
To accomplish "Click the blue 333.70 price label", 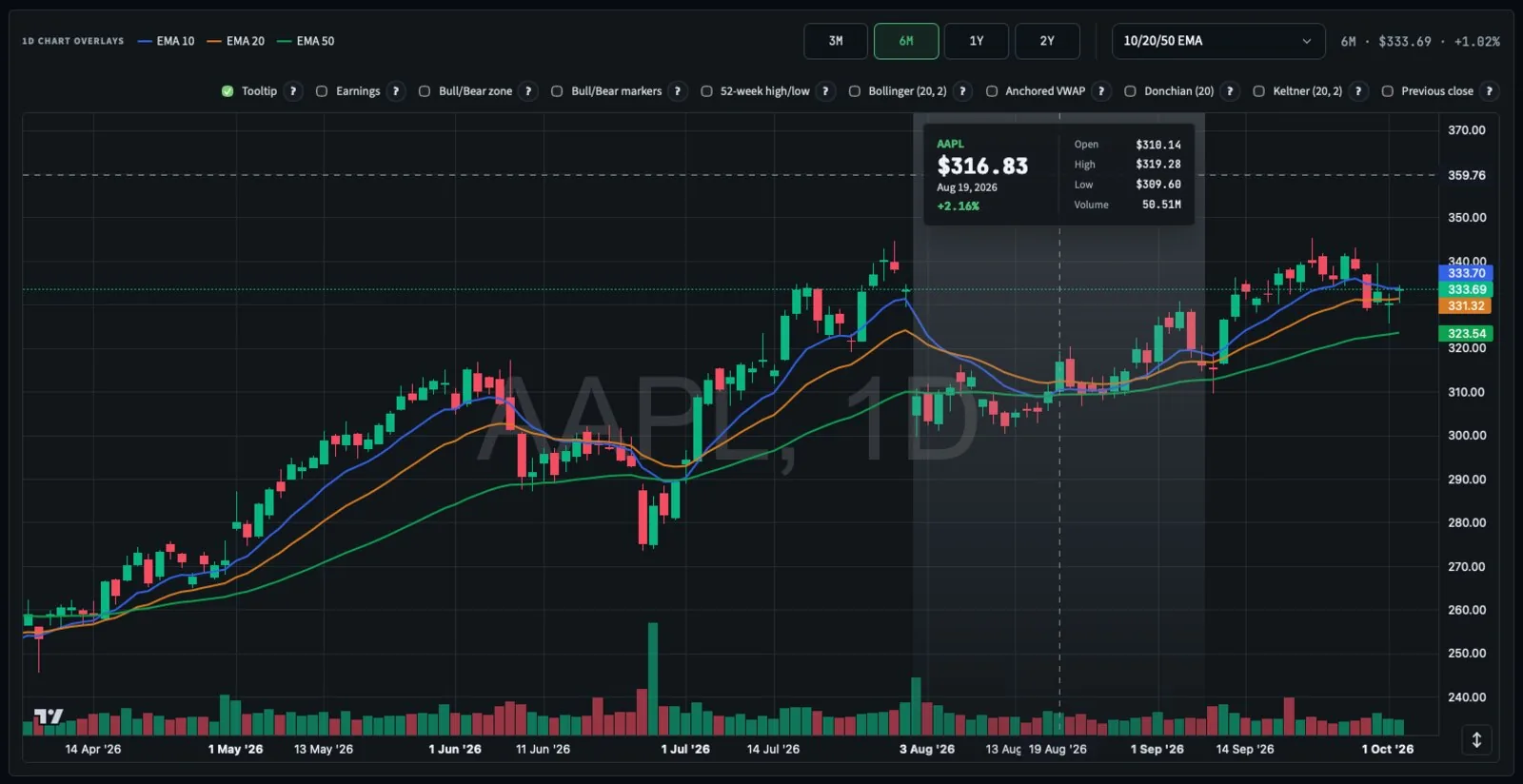I will click(1466, 273).
